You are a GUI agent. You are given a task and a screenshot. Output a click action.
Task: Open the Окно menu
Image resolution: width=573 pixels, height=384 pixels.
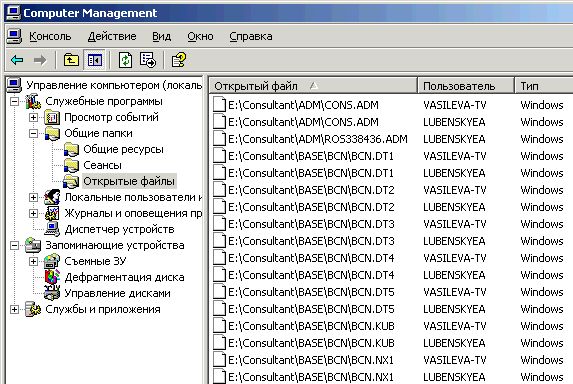[200, 36]
